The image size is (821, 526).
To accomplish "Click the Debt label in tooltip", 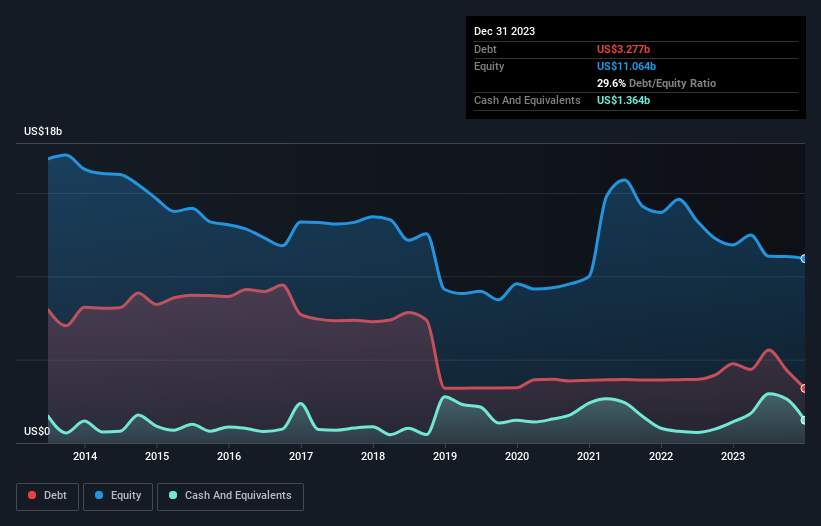I will coord(485,49).
